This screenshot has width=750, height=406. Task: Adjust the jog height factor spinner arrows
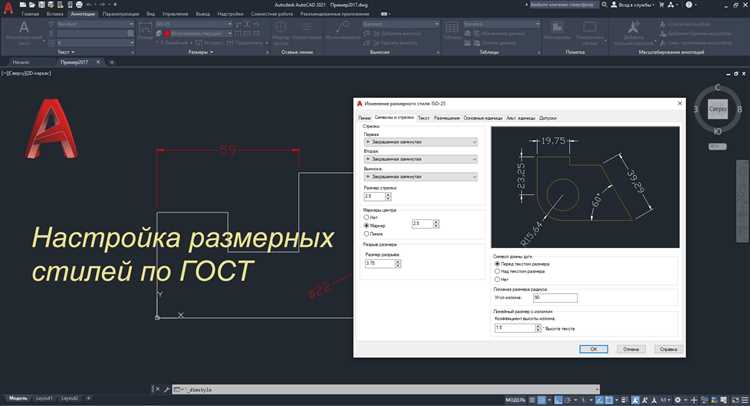(538, 328)
